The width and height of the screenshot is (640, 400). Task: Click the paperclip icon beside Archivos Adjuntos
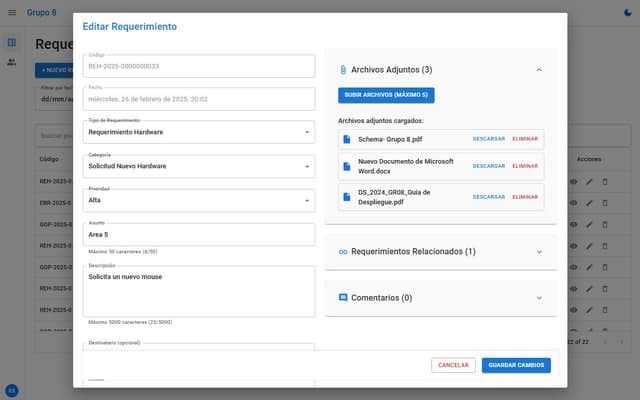343,70
